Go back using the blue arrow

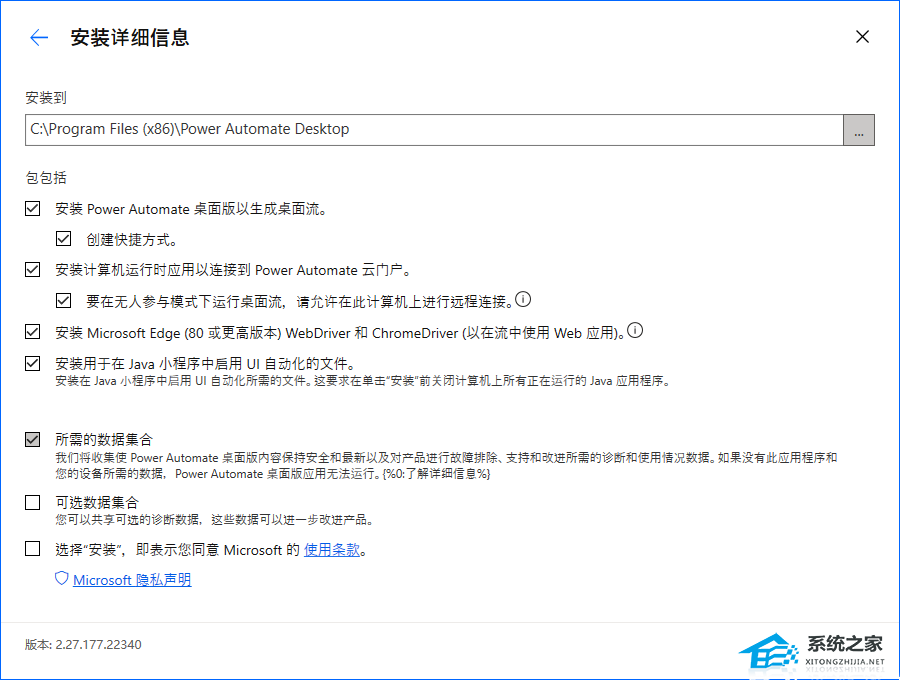[39, 38]
